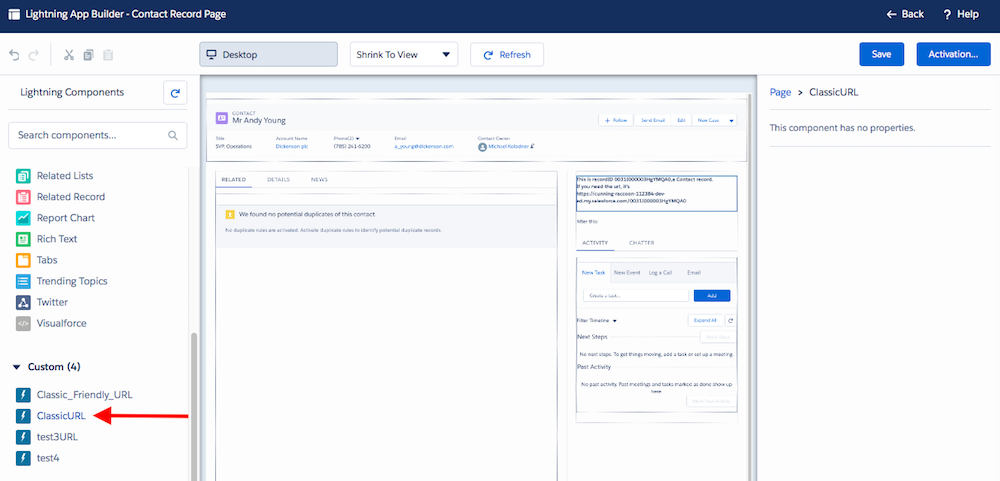Click the cut scissors icon
The image size is (1000, 481).
(x=69, y=55)
